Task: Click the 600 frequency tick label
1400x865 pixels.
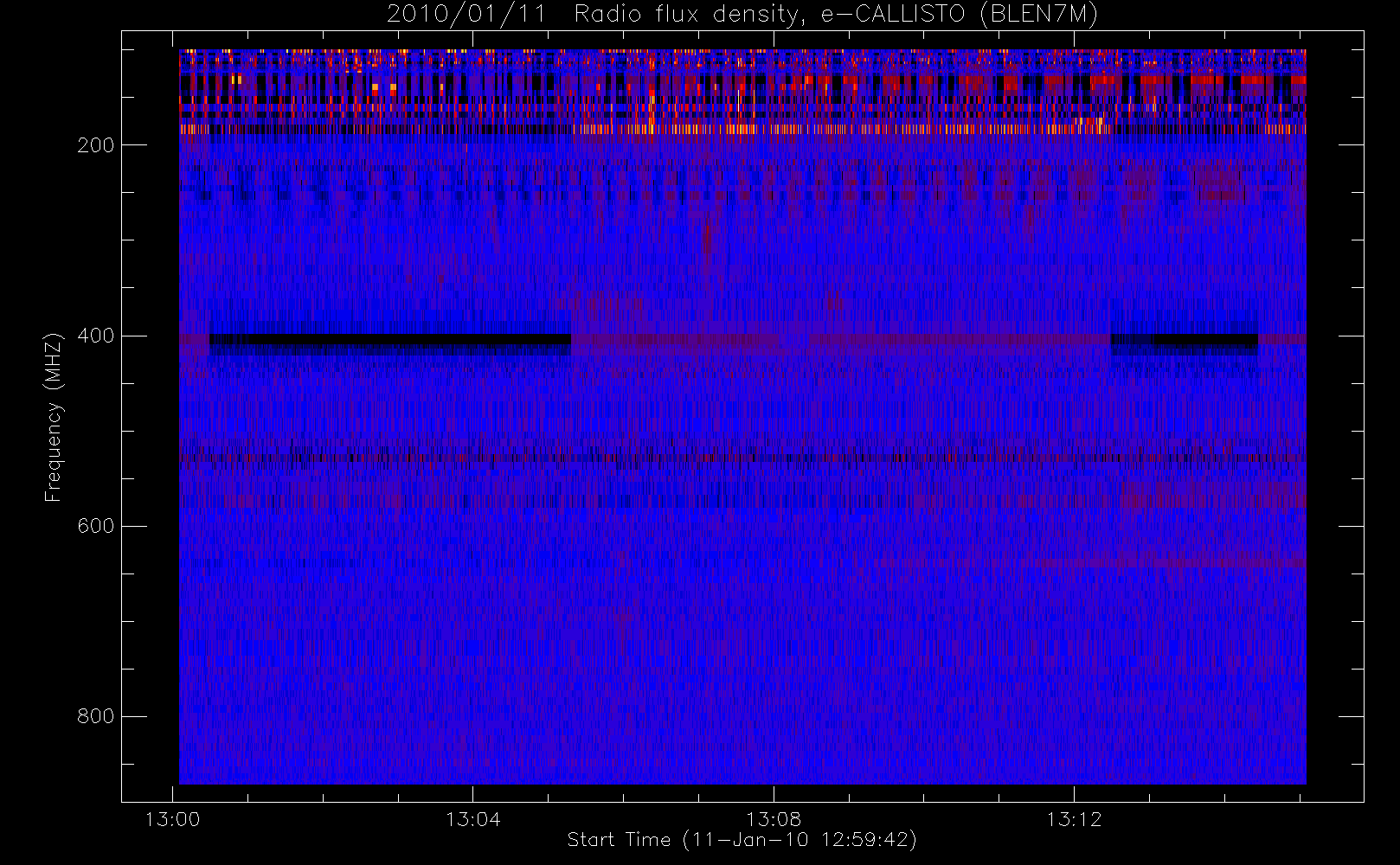Action: coord(95,526)
